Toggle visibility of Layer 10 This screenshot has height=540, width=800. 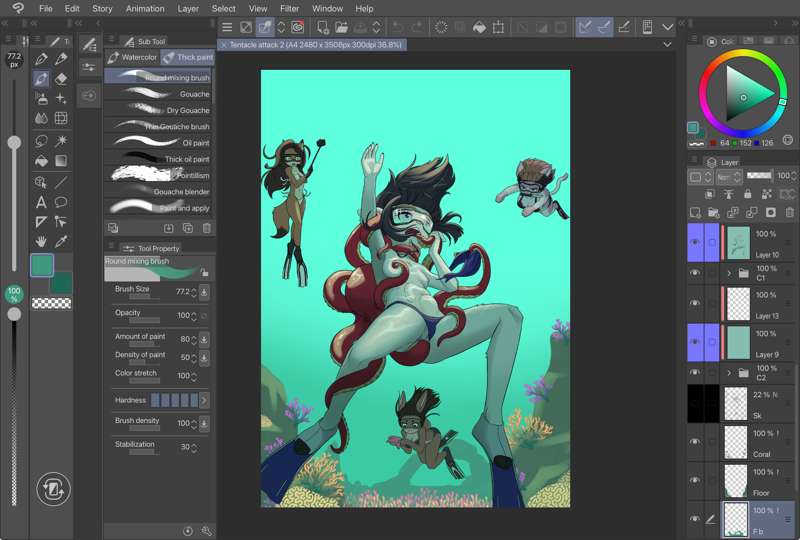[695, 242]
